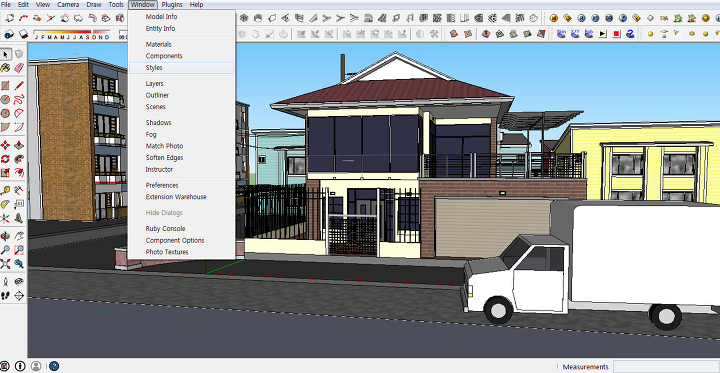The width and height of the screenshot is (720, 373).
Task: Choose the Rectangle drawing tool
Action: click(x=6, y=86)
